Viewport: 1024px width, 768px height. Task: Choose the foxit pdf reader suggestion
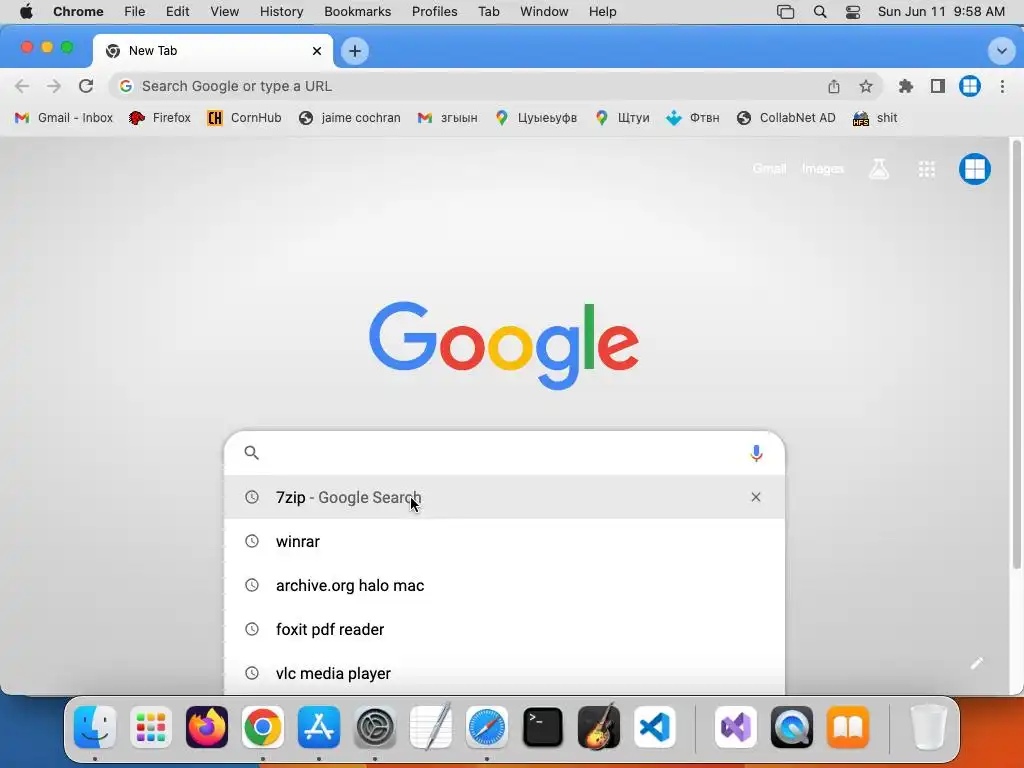tap(504, 629)
